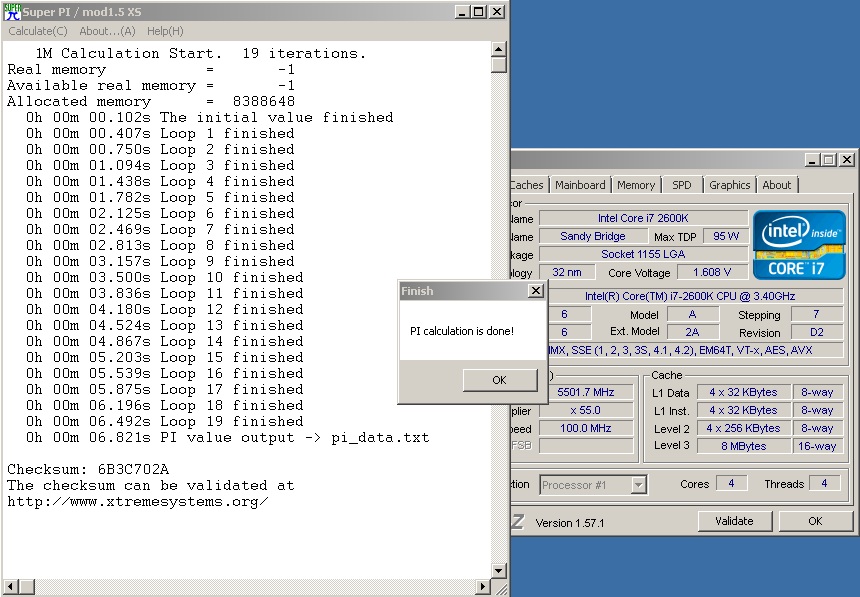Click the 8 MBytes Level 3 cache value
Image resolution: width=860 pixels, height=597 pixels.
(744, 446)
